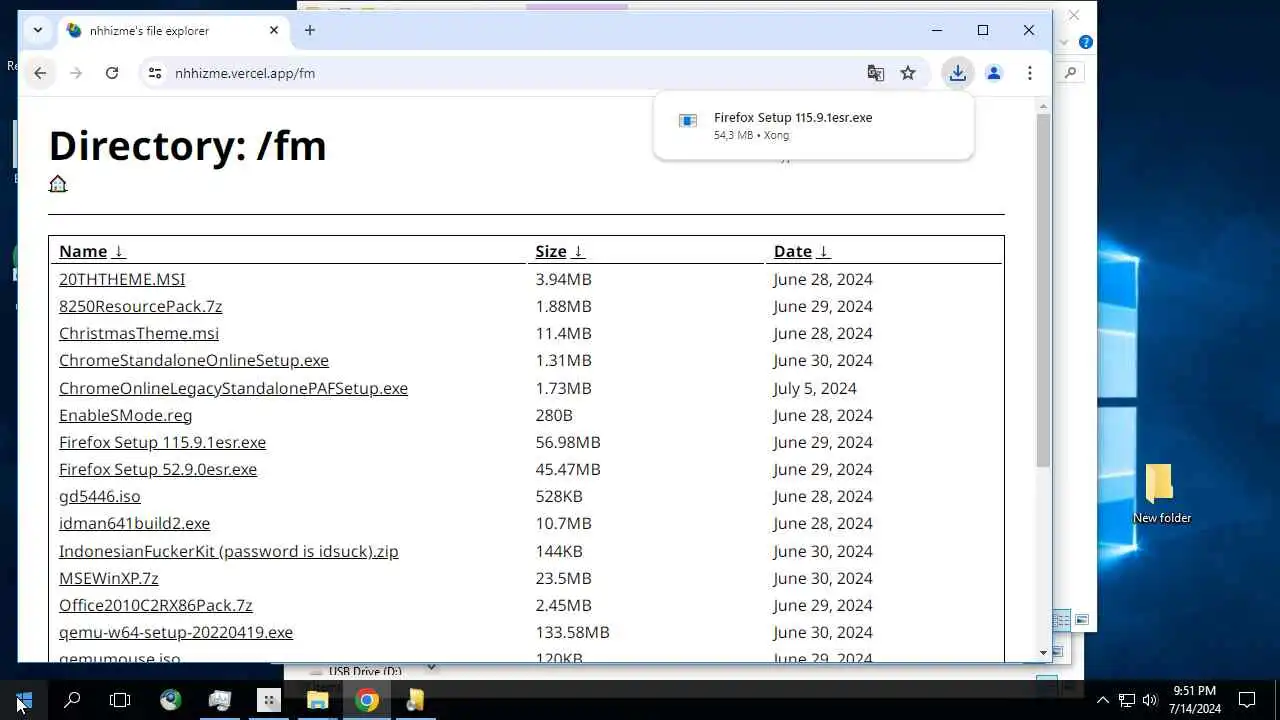Bookmark this page with the star icon
This screenshot has height=720, width=1280.
tap(908, 73)
